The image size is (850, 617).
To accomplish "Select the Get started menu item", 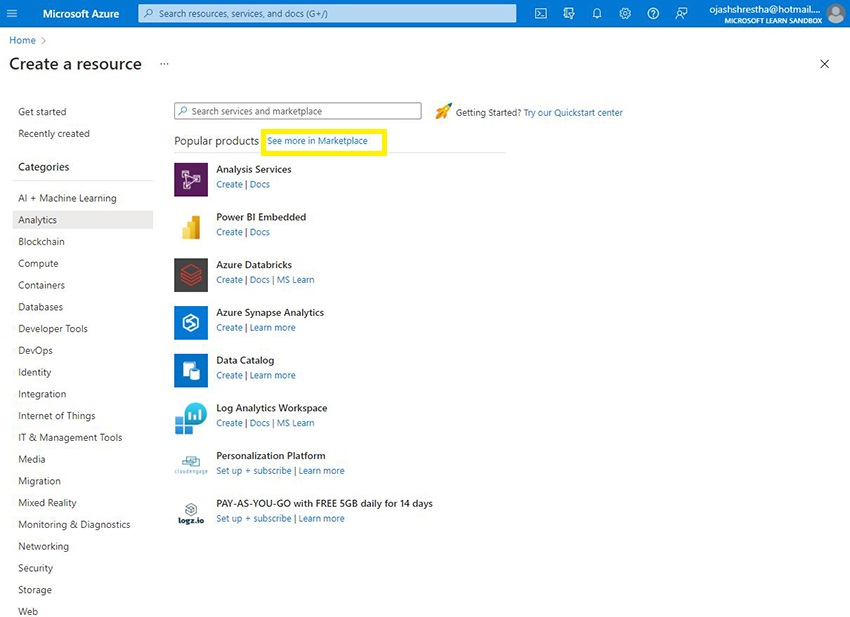I will click(x=42, y=112).
